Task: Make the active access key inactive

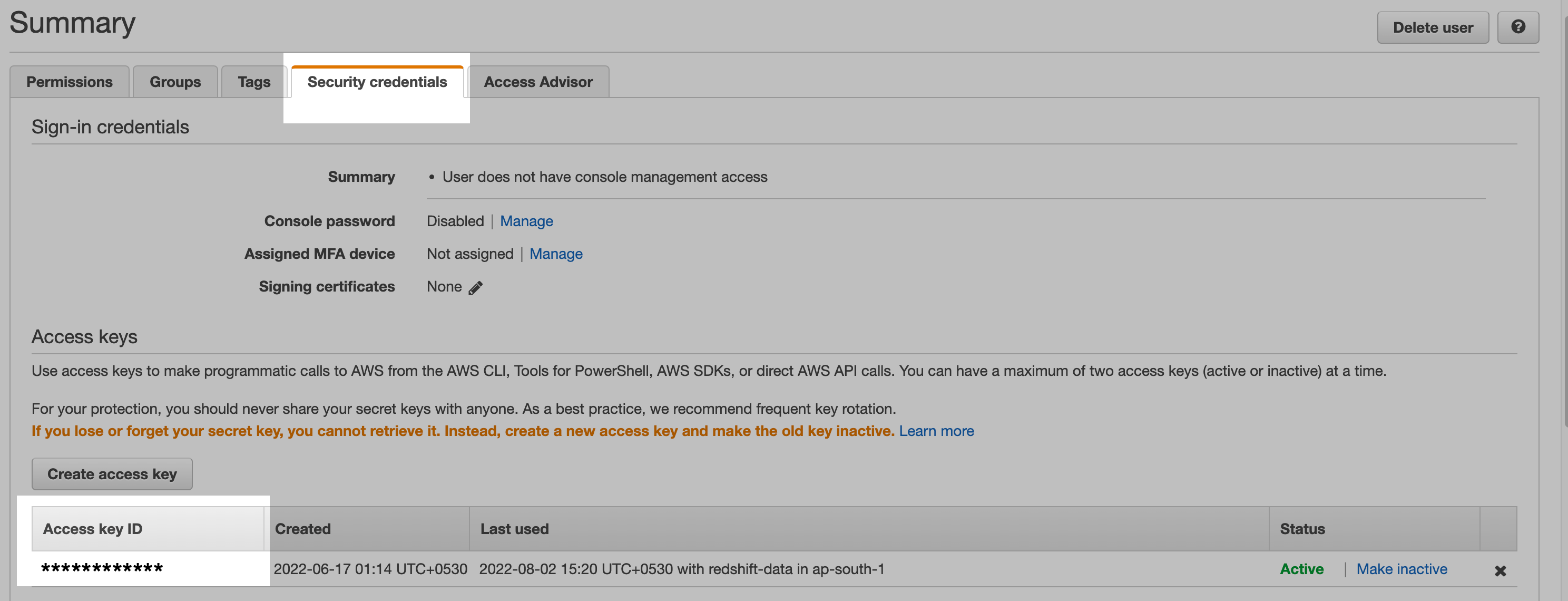Action: [x=1401, y=569]
